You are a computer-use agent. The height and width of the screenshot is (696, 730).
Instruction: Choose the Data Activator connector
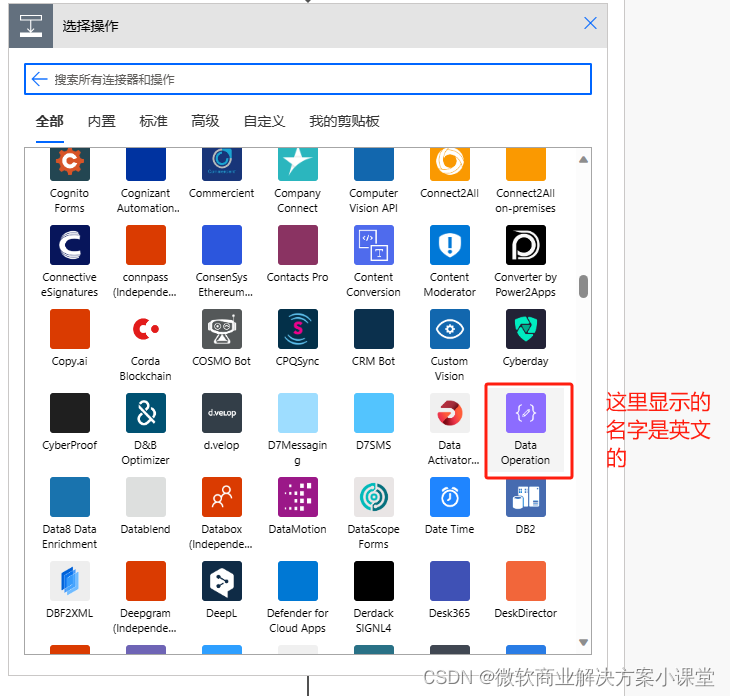[x=450, y=413]
